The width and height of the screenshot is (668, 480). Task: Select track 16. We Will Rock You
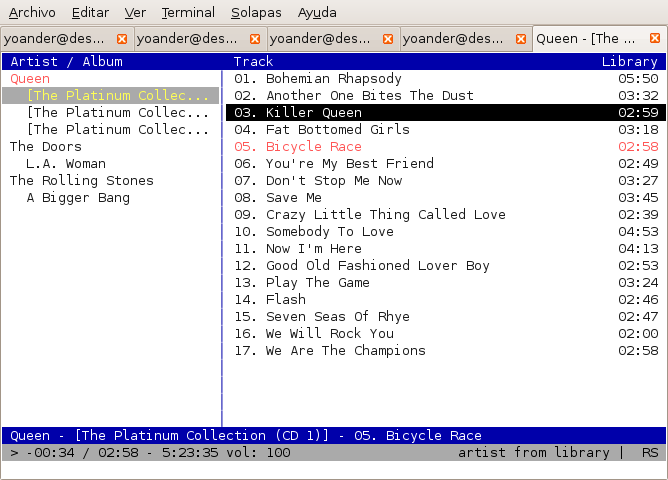click(x=446, y=334)
